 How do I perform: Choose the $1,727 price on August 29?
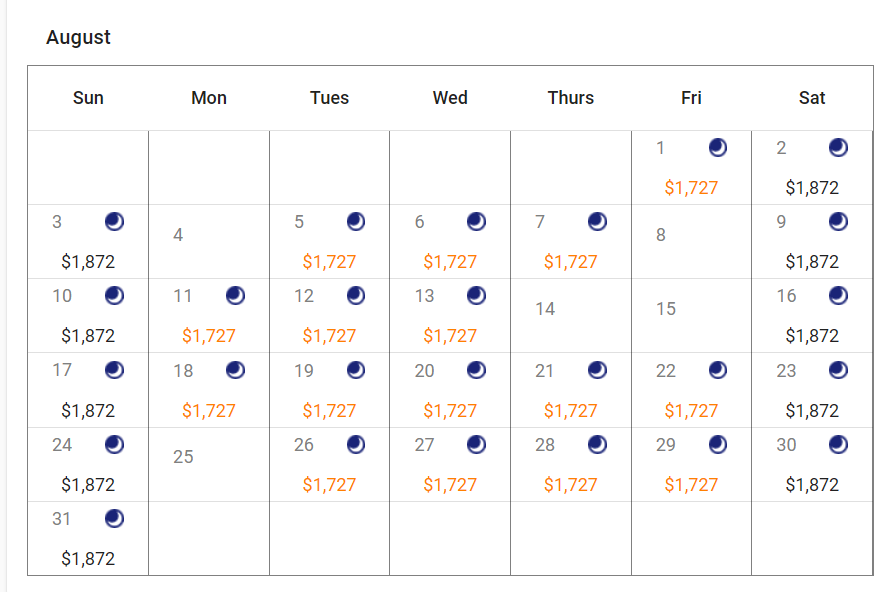[691, 485]
